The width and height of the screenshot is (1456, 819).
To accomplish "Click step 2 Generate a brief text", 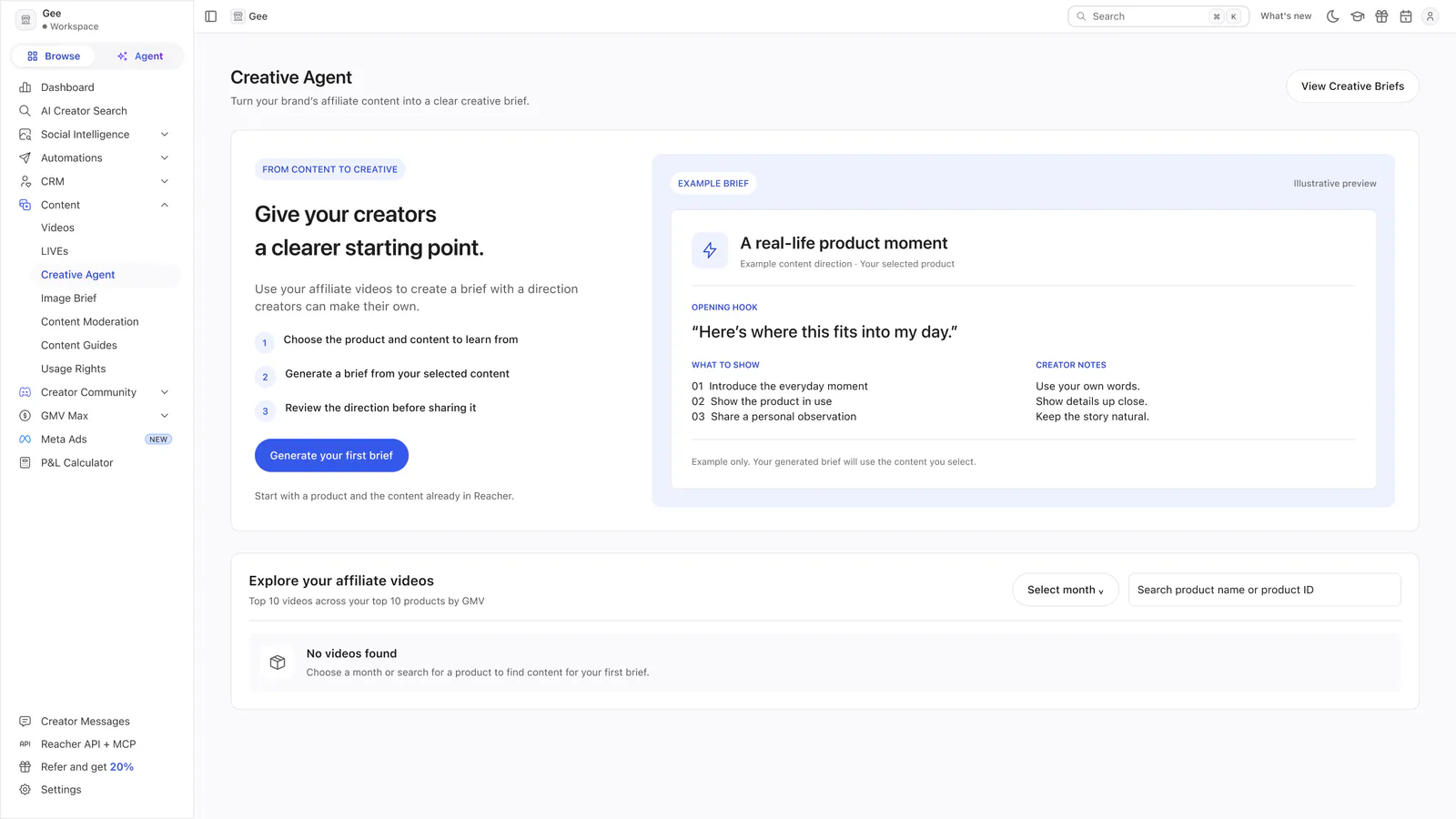I will click(397, 374).
